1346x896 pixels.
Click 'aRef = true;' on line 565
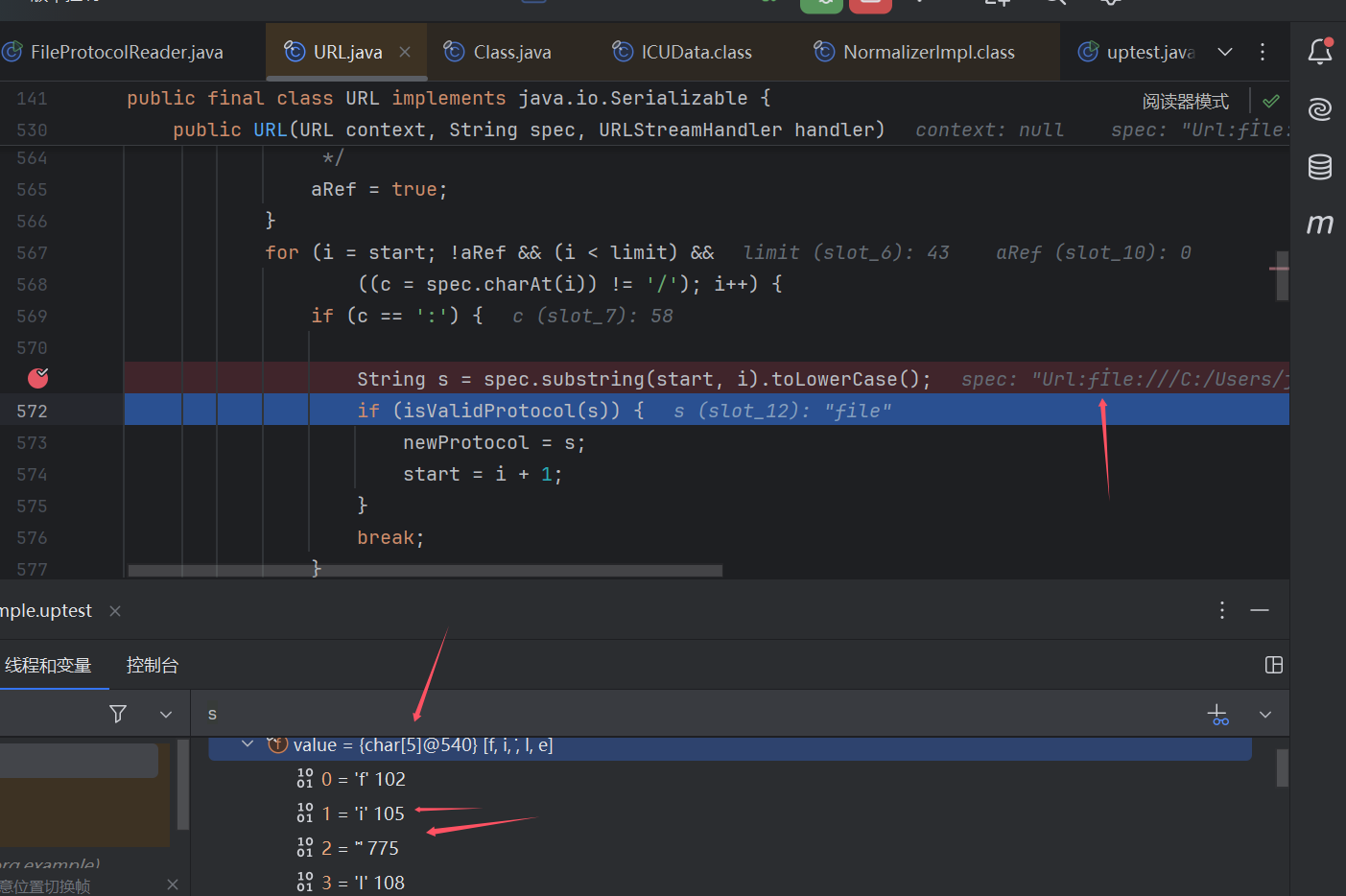coord(379,189)
